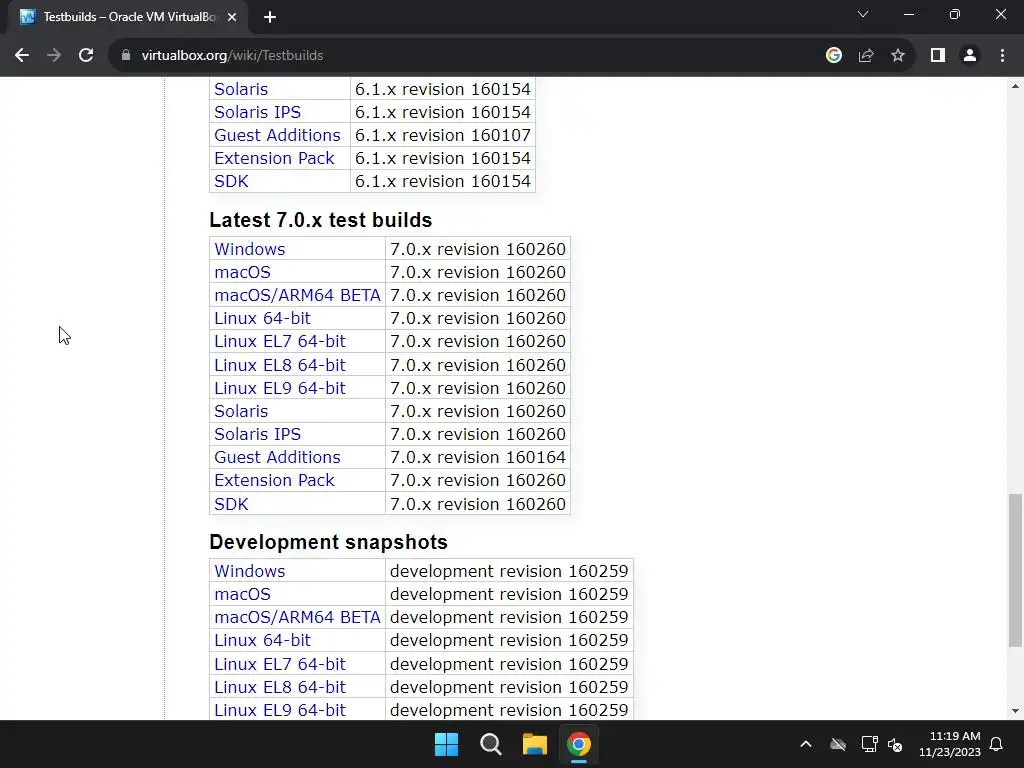
Task: Open the 7.0.x Linux 64-bit link
Action: 263,318
